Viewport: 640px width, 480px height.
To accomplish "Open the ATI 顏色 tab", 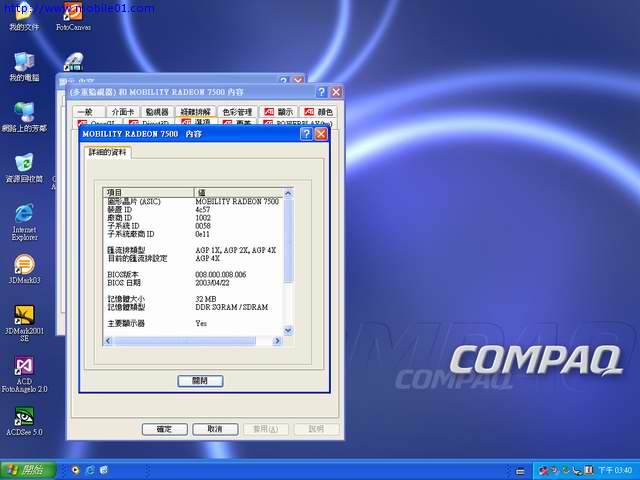I will click(x=319, y=111).
